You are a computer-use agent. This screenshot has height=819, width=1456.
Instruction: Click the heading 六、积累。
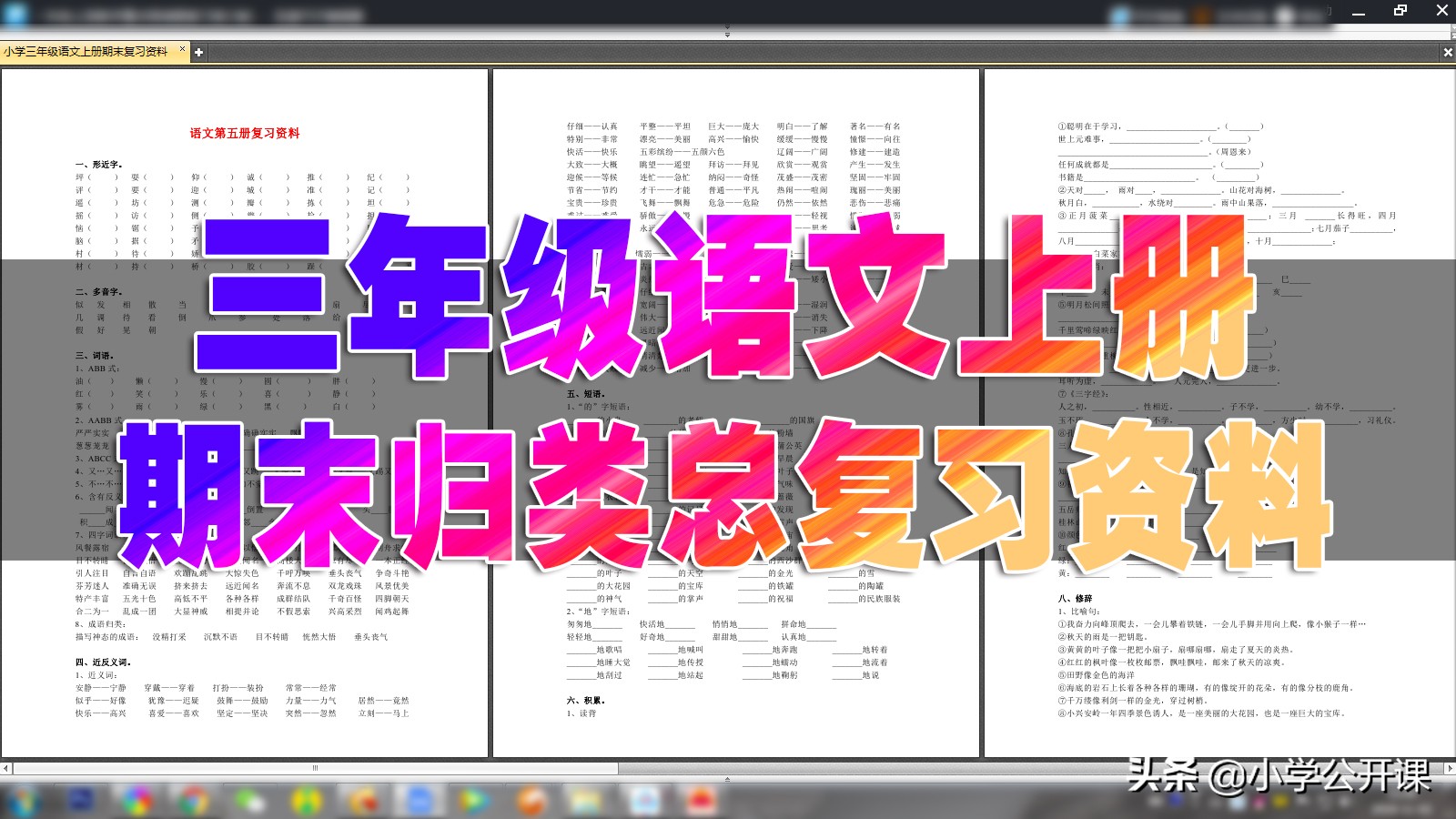pos(586,701)
